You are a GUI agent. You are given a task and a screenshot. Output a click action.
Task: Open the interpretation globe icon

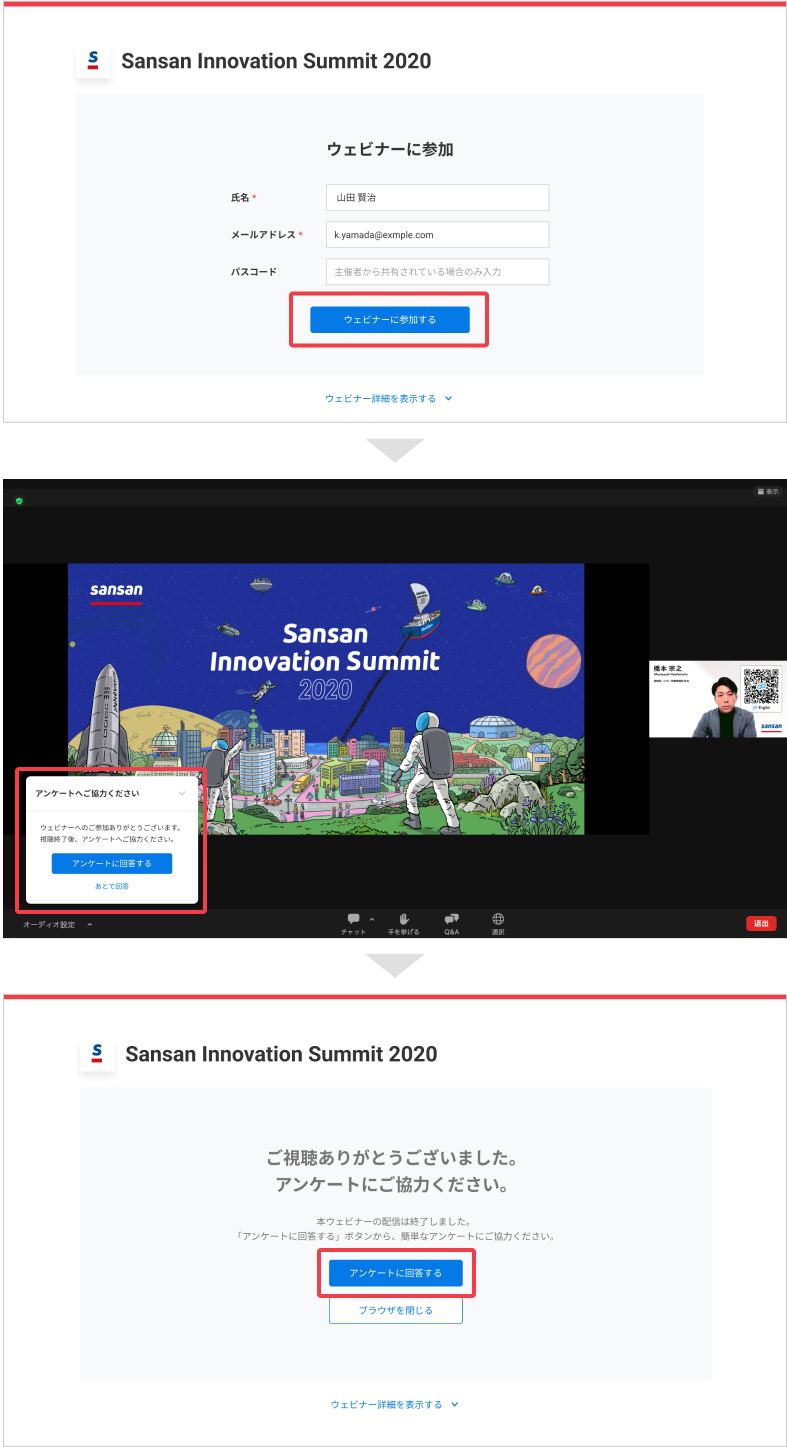498,923
